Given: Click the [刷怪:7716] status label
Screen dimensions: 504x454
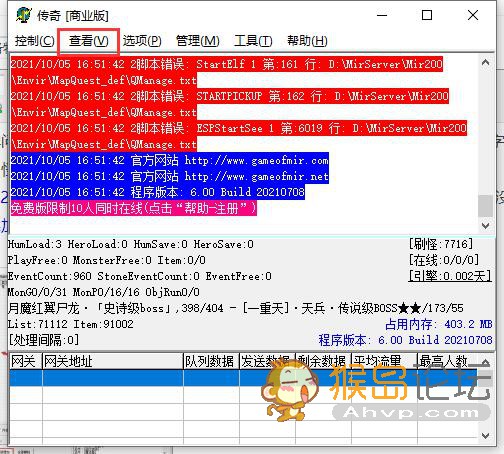Looking at the screenshot, I should 441,244.
